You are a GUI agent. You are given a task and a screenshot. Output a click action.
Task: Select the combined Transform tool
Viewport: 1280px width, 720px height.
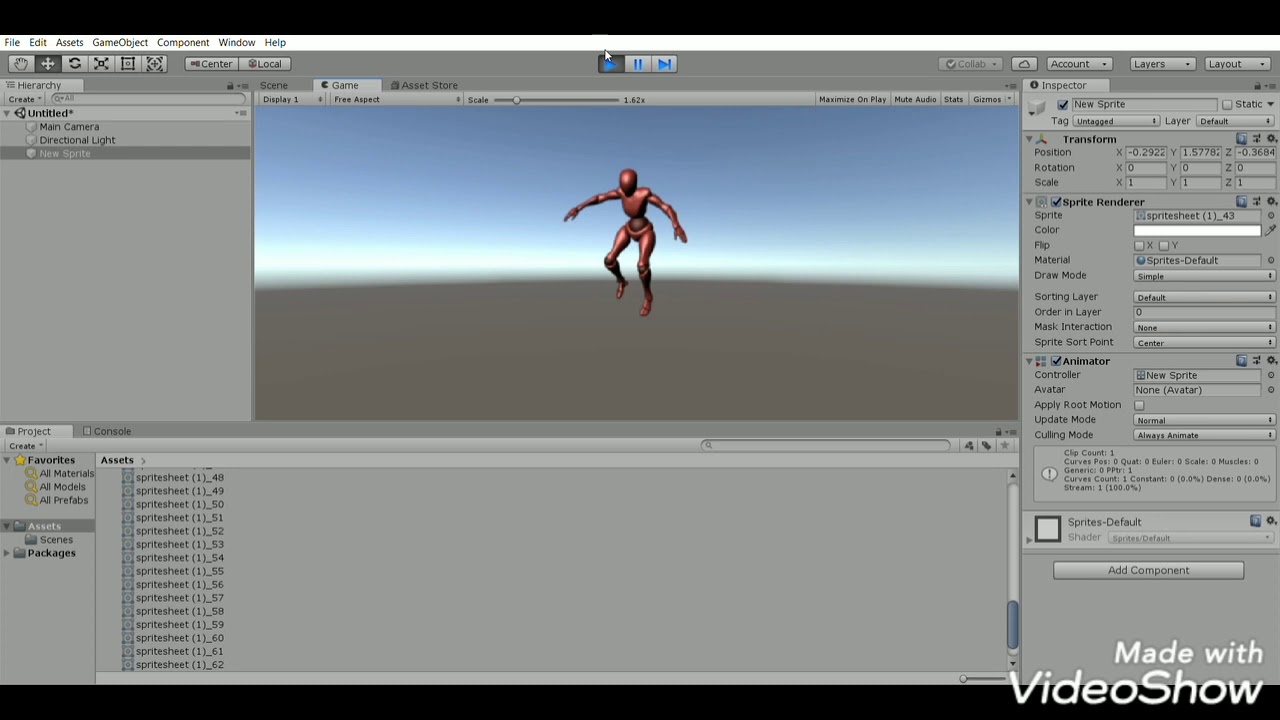click(x=155, y=64)
